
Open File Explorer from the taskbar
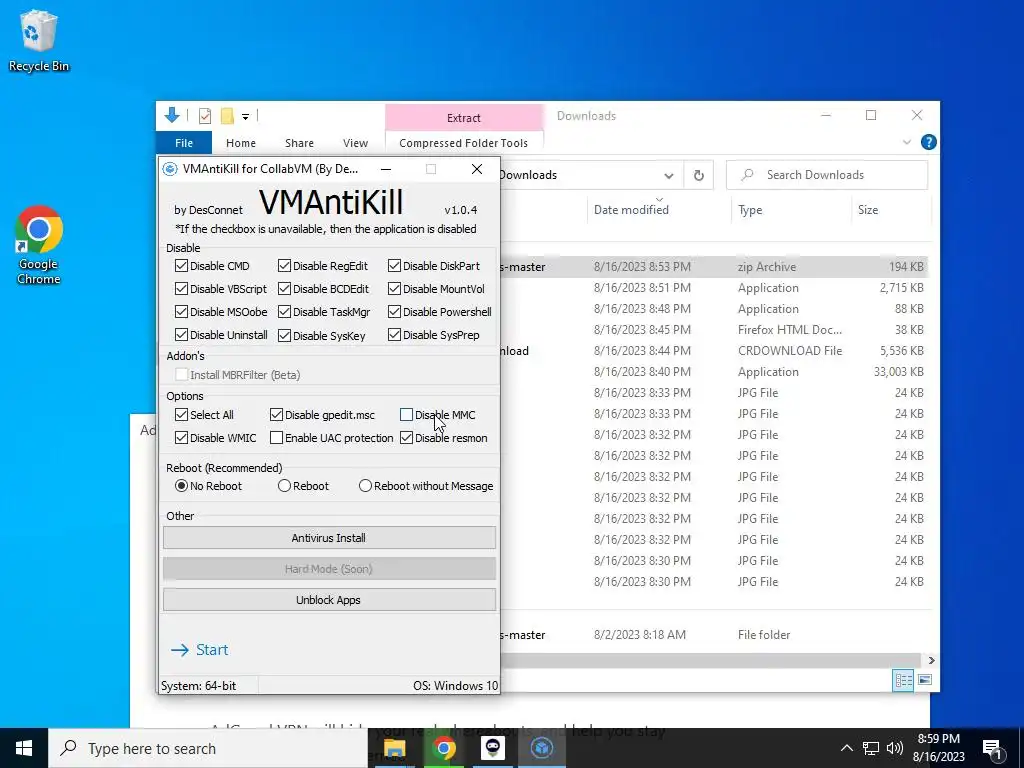point(394,748)
